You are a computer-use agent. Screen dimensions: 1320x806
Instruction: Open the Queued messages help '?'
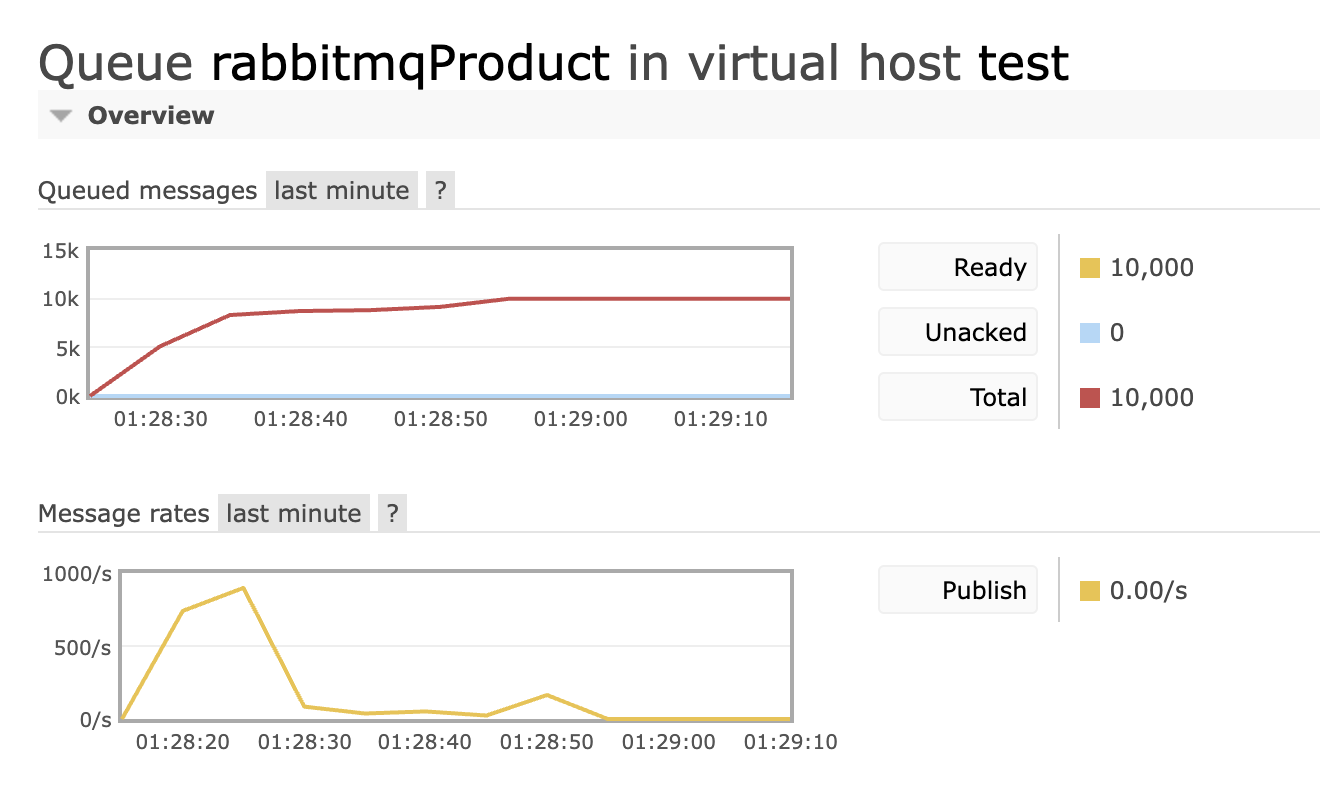click(441, 190)
